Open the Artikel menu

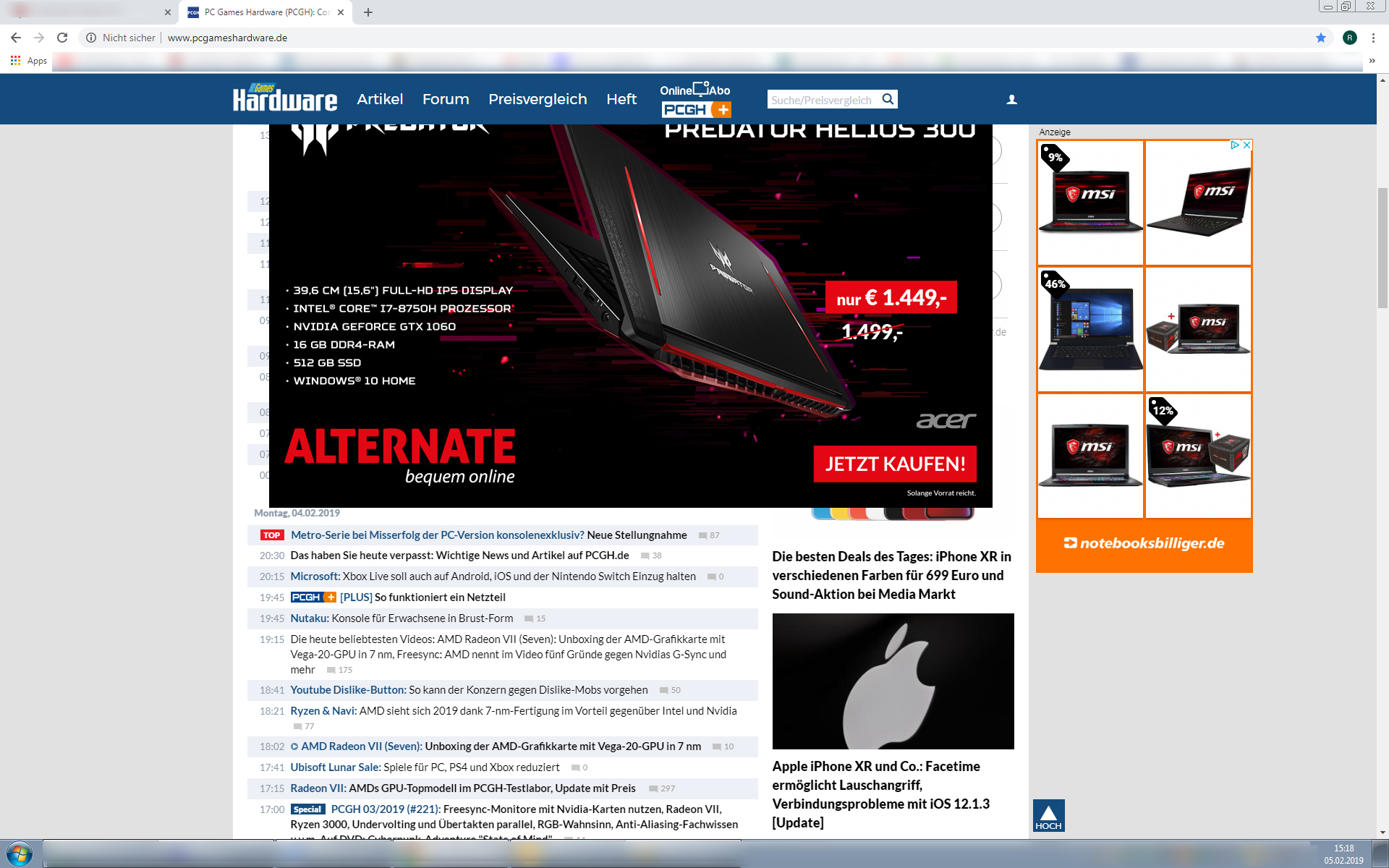pos(380,99)
